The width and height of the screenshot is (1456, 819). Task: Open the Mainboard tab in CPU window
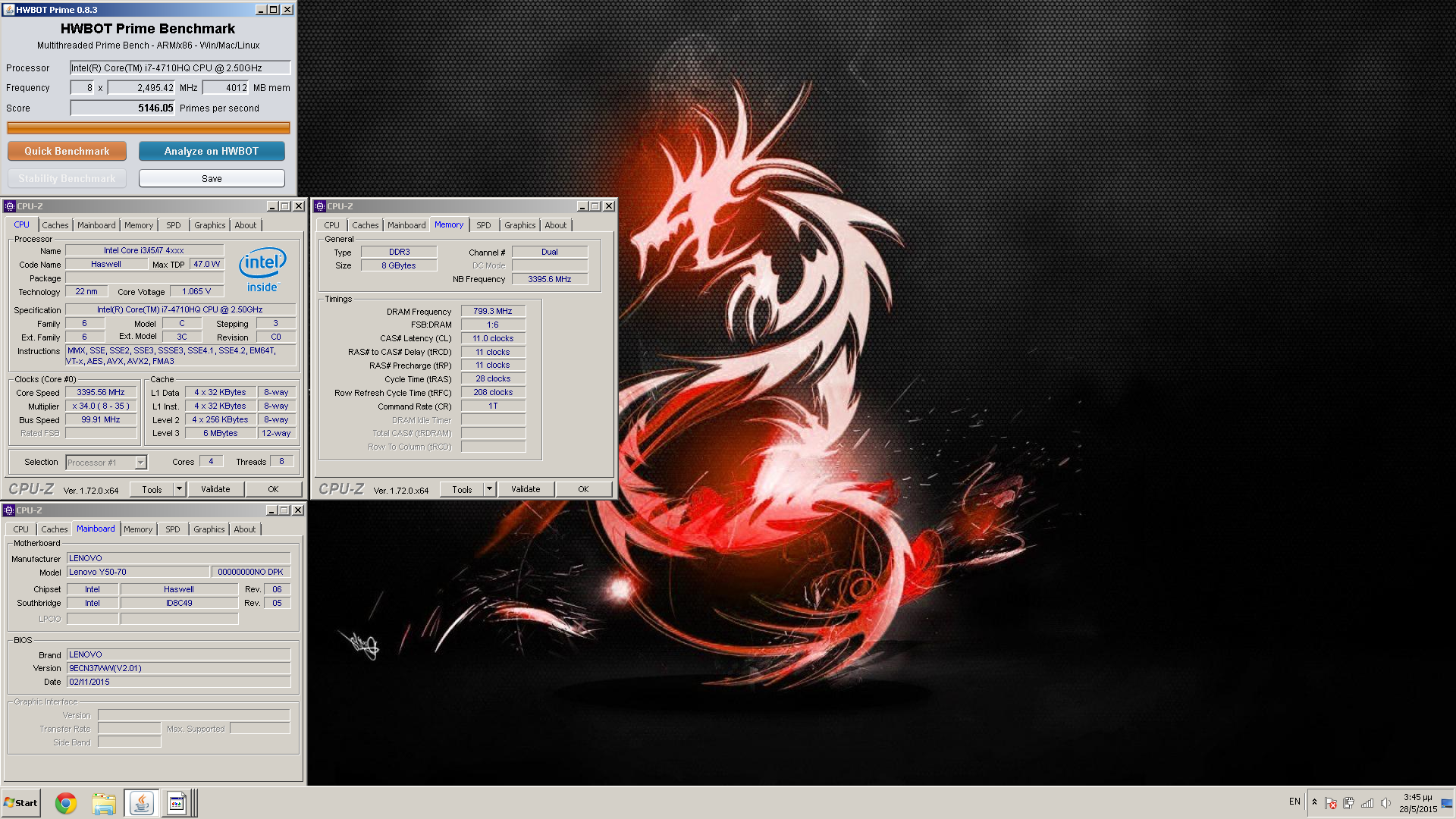click(96, 225)
